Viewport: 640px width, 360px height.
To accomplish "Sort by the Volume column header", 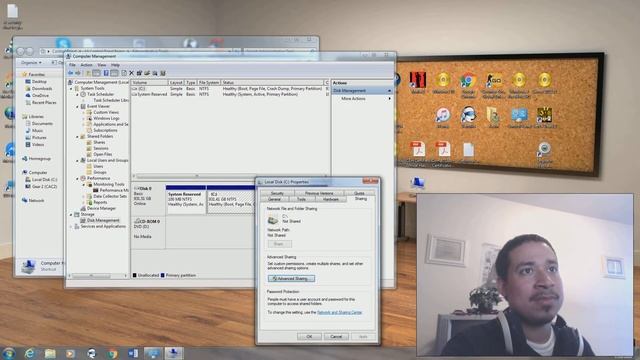I will click(x=149, y=82).
